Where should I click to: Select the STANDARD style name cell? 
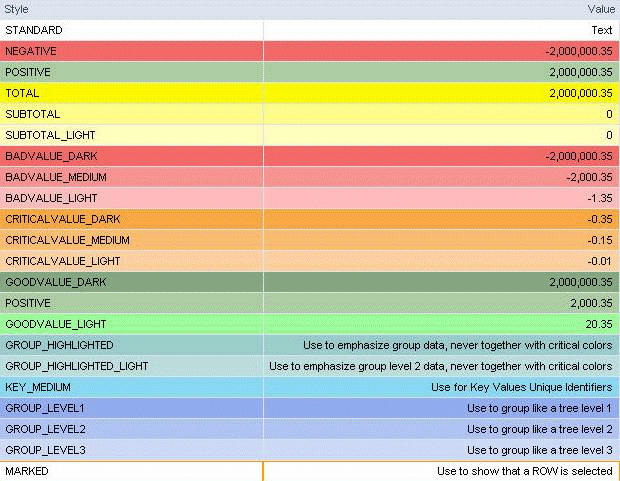[33, 30]
